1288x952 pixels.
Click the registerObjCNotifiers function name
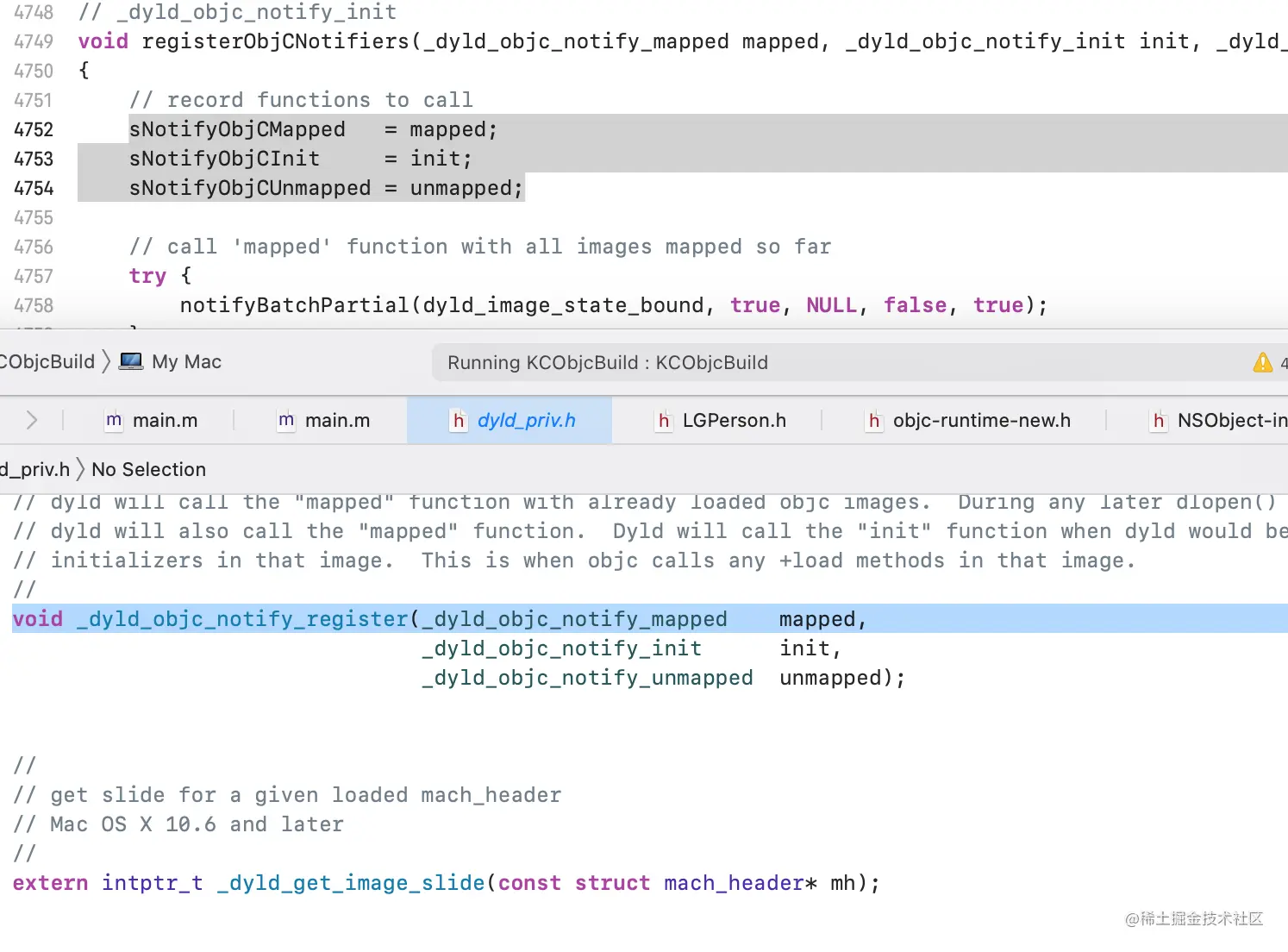click(x=275, y=41)
